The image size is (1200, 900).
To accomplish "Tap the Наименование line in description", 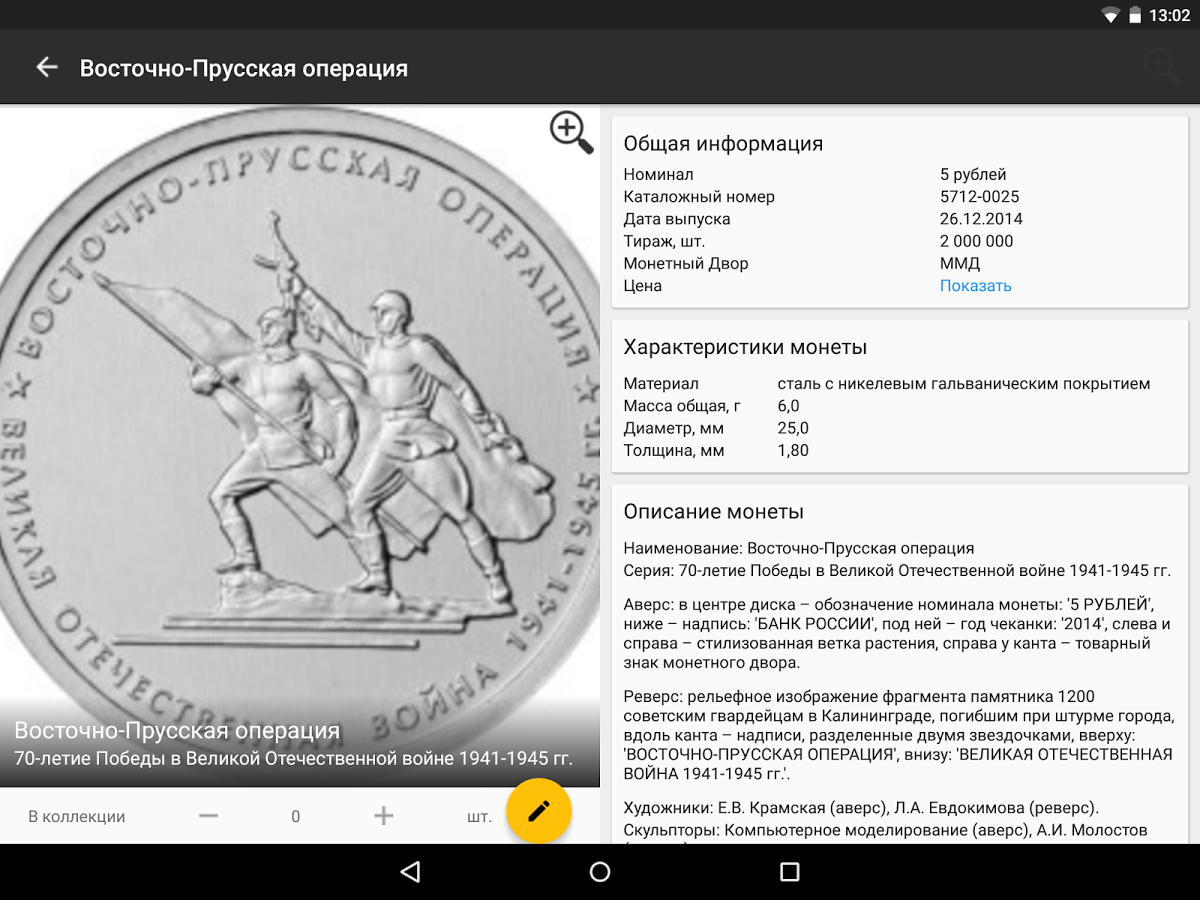I will [799, 548].
